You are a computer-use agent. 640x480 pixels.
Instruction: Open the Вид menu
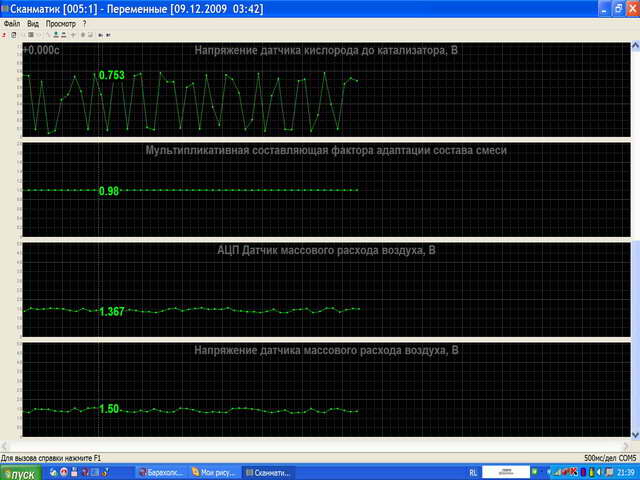pos(34,23)
